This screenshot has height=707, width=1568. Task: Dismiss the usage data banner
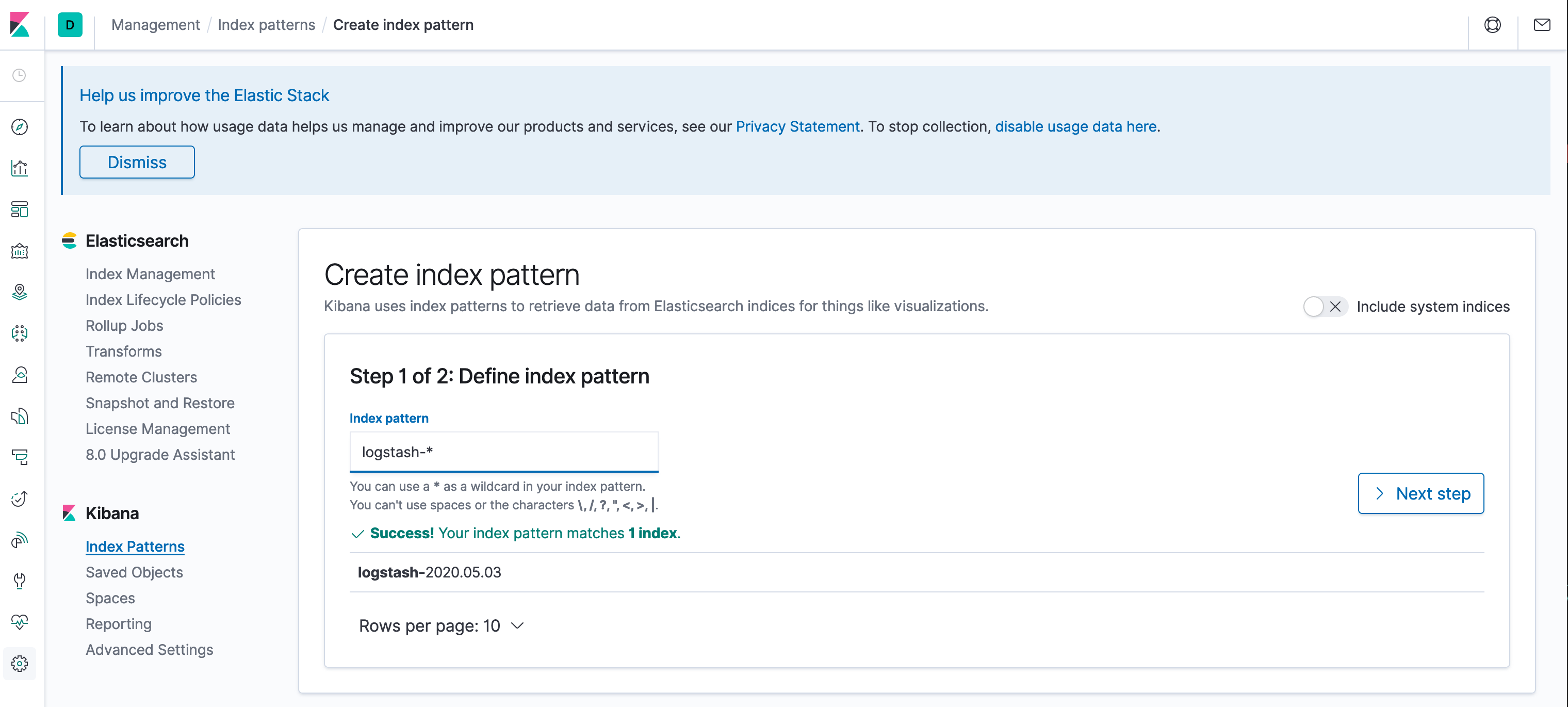[137, 162]
